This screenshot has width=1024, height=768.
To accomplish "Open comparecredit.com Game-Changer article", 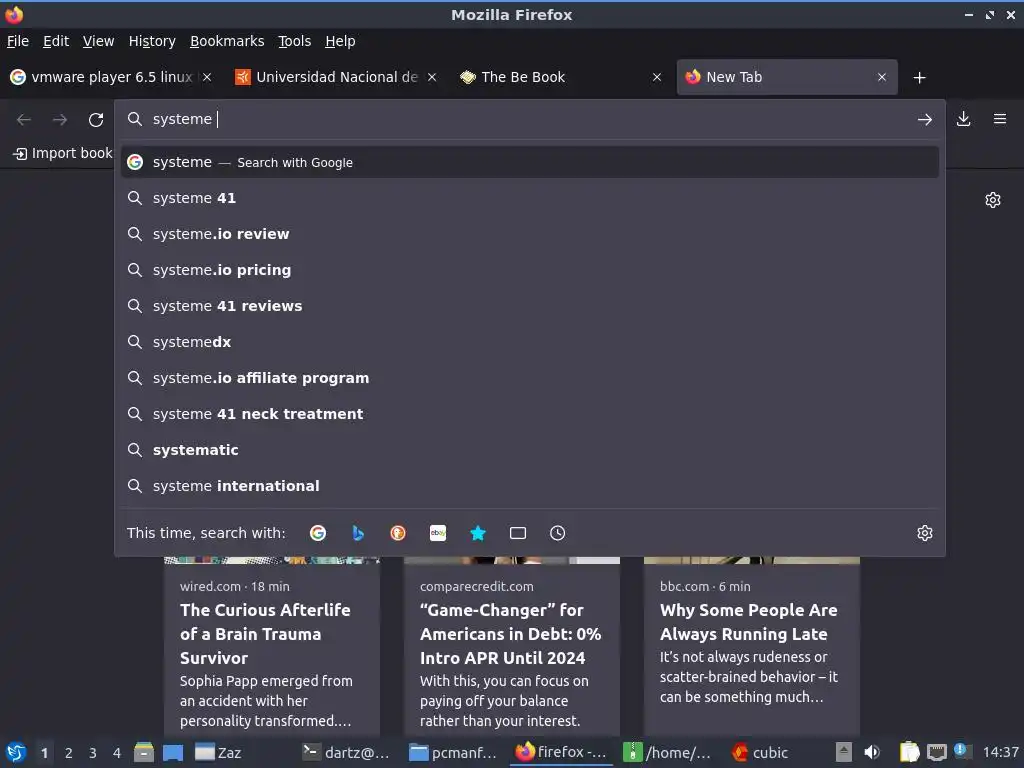I will point(511,647).
